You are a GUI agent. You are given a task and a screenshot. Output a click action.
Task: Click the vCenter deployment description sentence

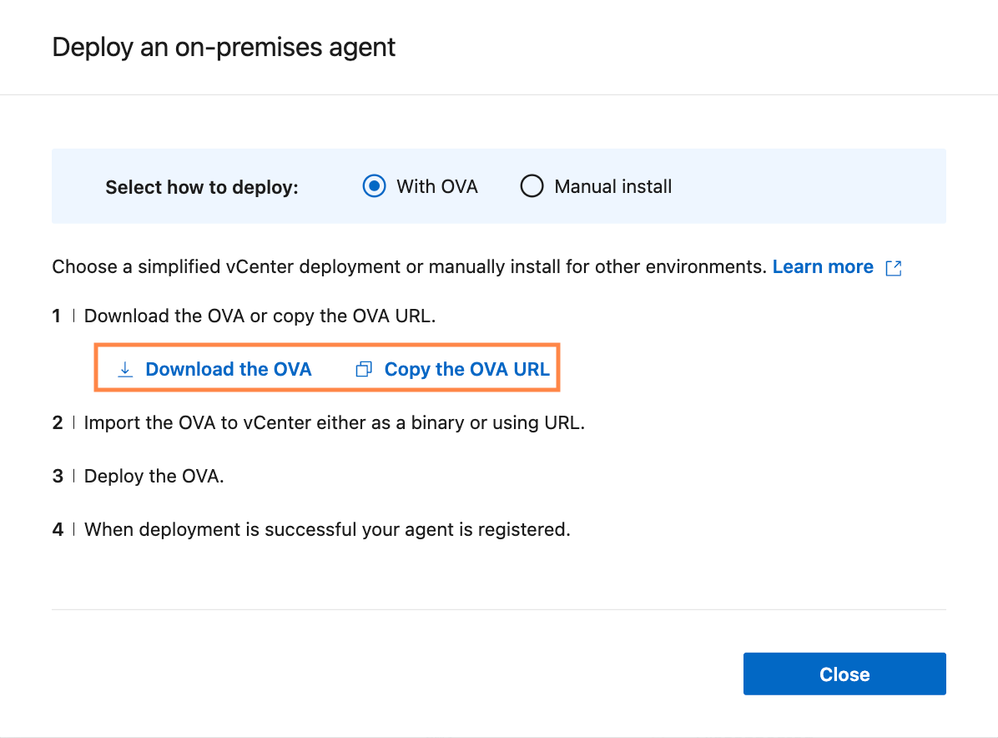[x=410, y=267]
